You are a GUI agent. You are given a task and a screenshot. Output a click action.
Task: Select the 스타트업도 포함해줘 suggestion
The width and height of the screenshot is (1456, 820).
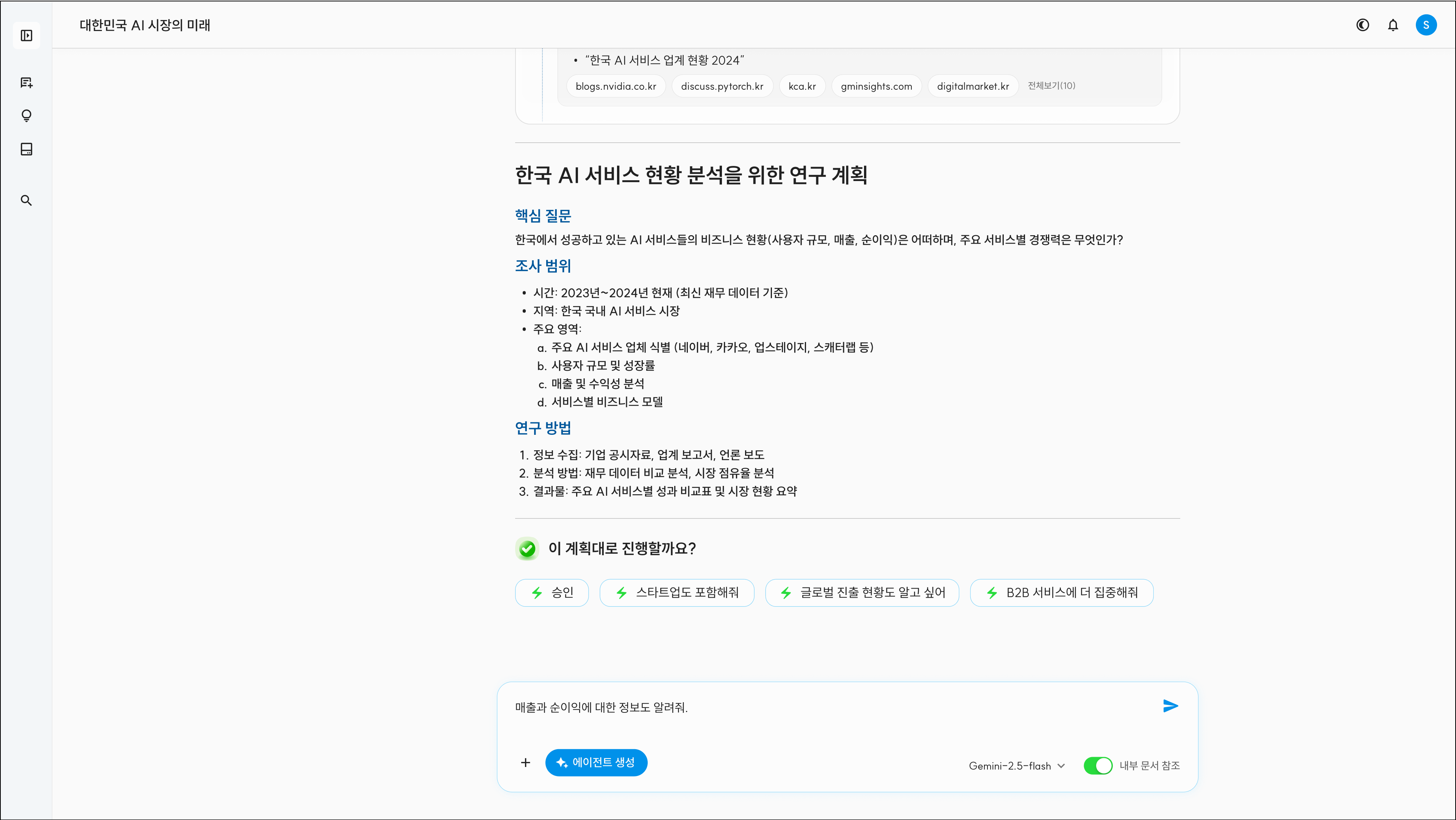coord(676,593)
